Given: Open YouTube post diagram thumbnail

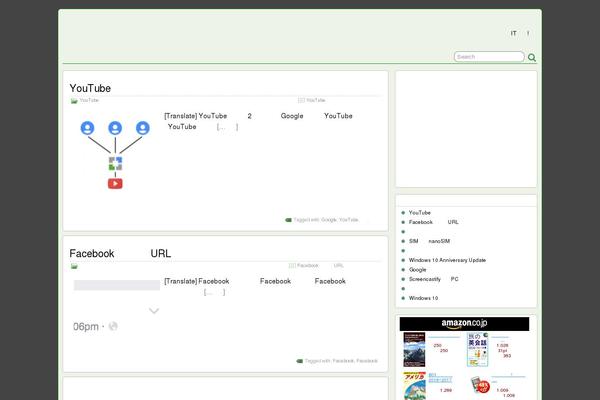Looking at the screenshot, I should coord(115,155).
